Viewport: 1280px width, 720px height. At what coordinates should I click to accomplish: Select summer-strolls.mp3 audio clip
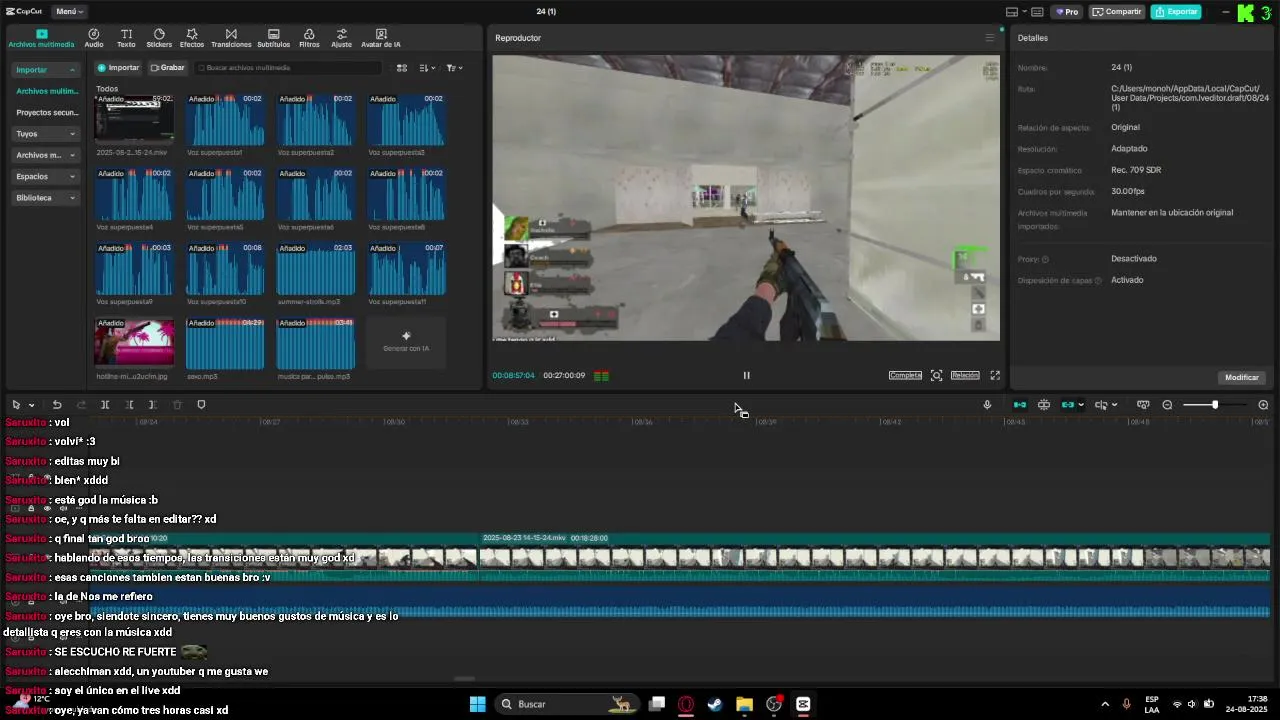(x=316, y=269)
